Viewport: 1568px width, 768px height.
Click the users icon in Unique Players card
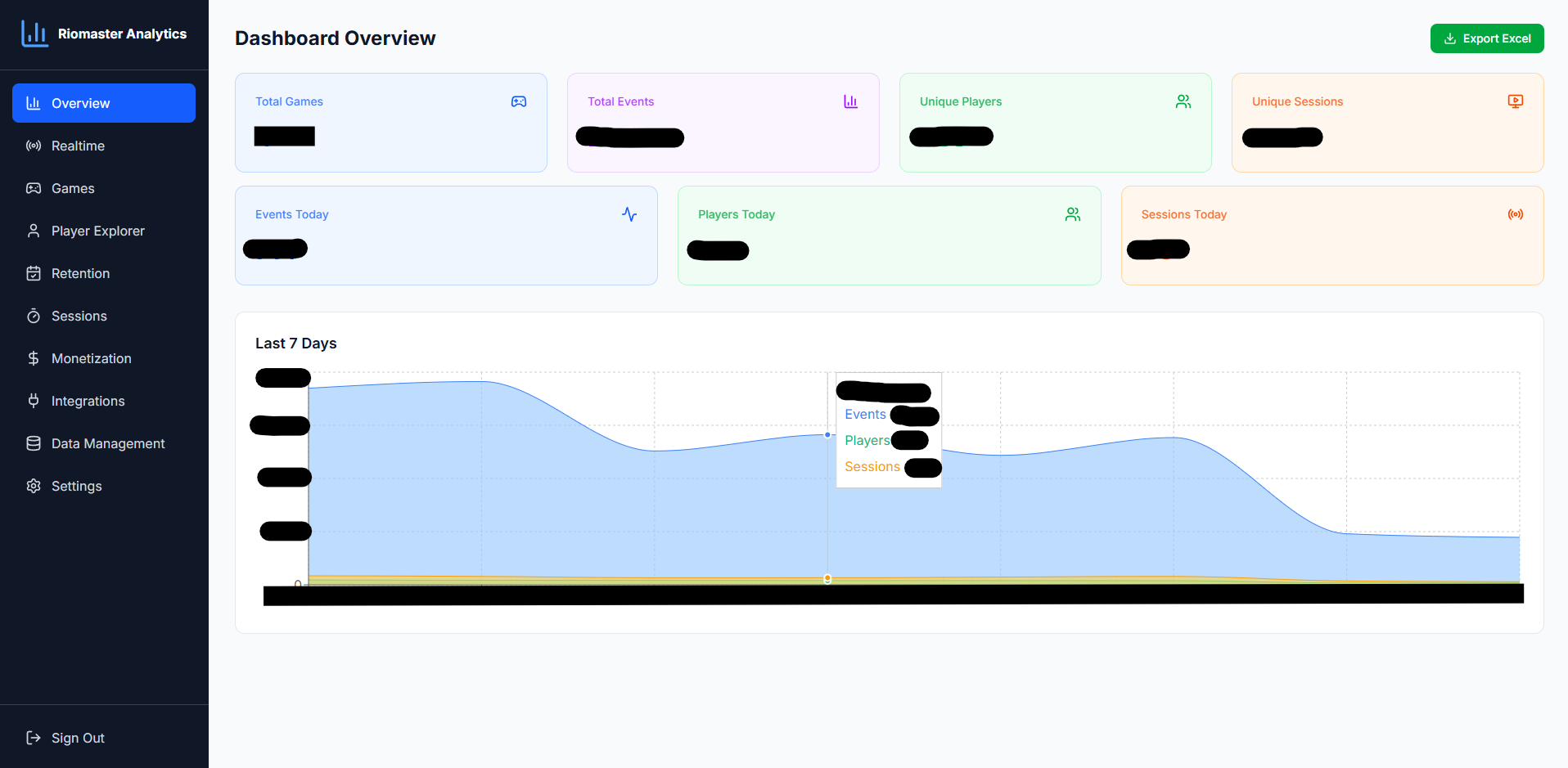(1183, 101)
